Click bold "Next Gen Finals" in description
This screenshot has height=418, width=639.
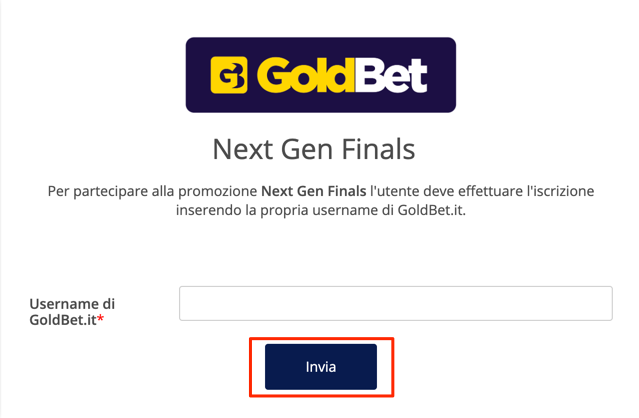[313, 191]
